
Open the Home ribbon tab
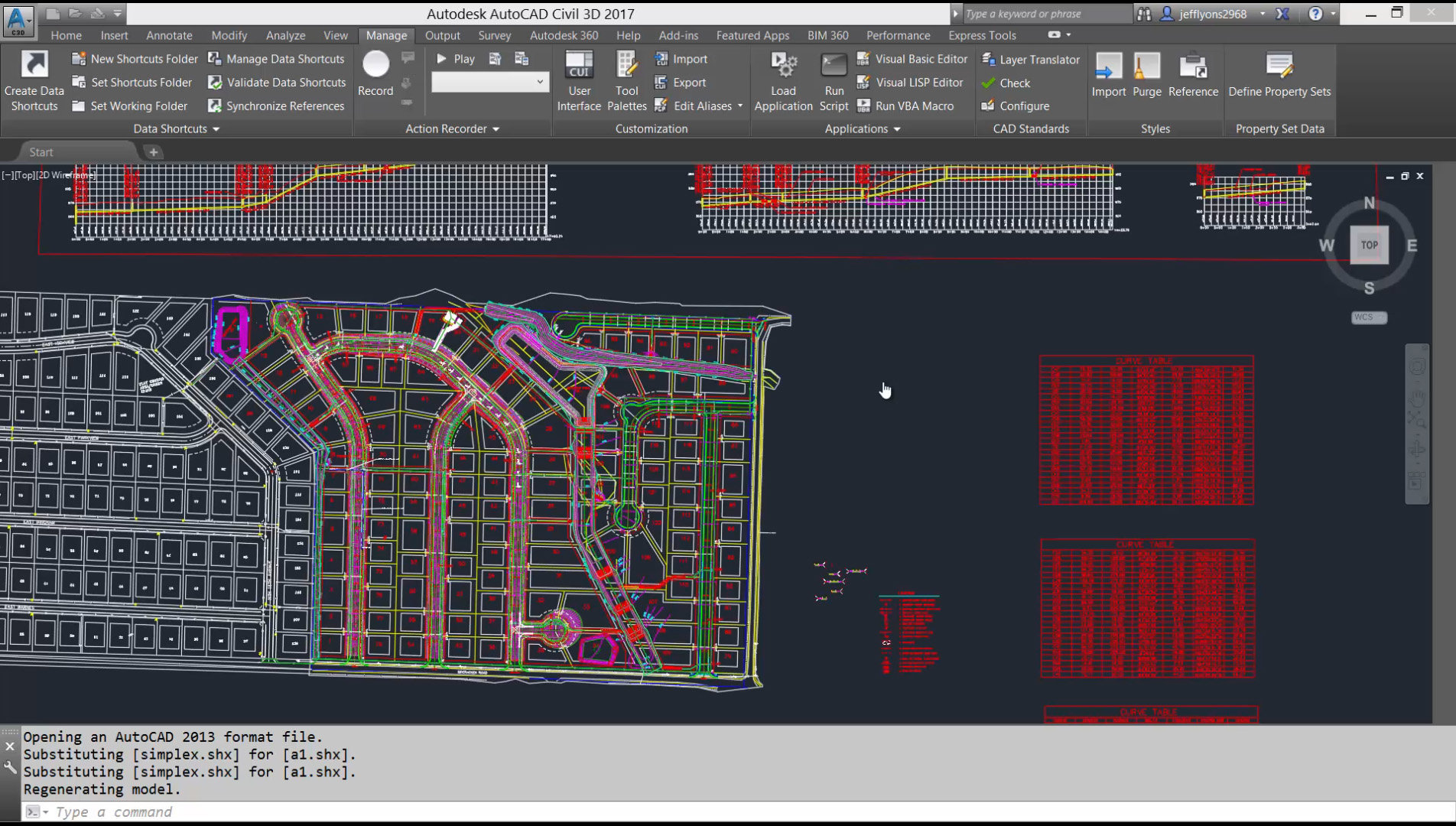66,35
